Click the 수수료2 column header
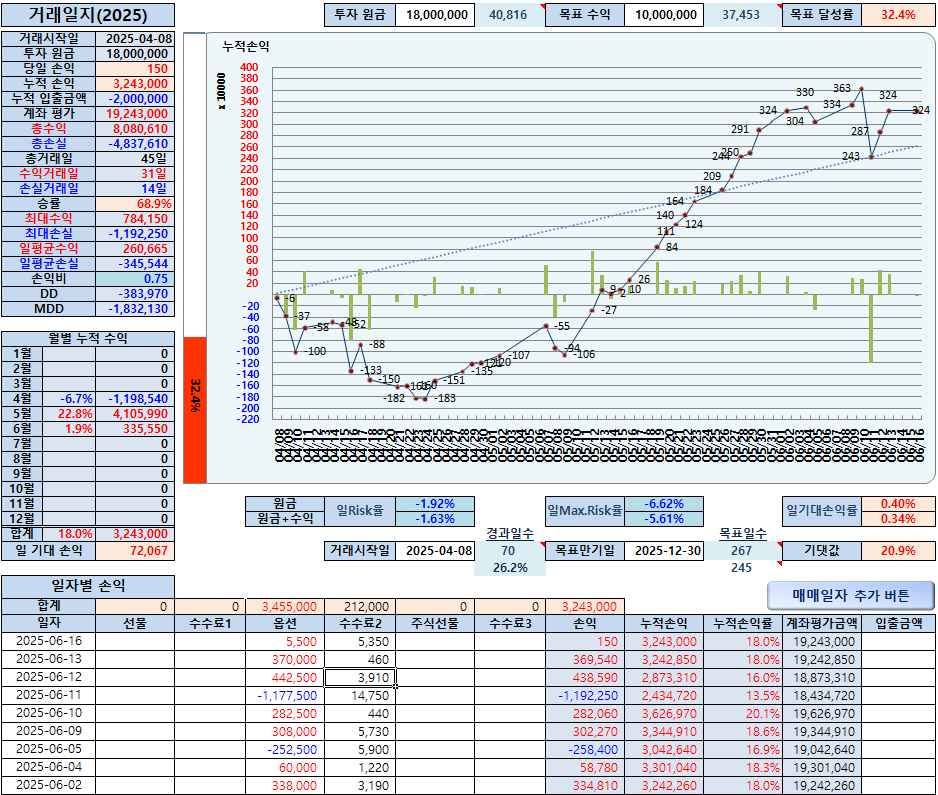938x795 pixels. click(360, 623)
